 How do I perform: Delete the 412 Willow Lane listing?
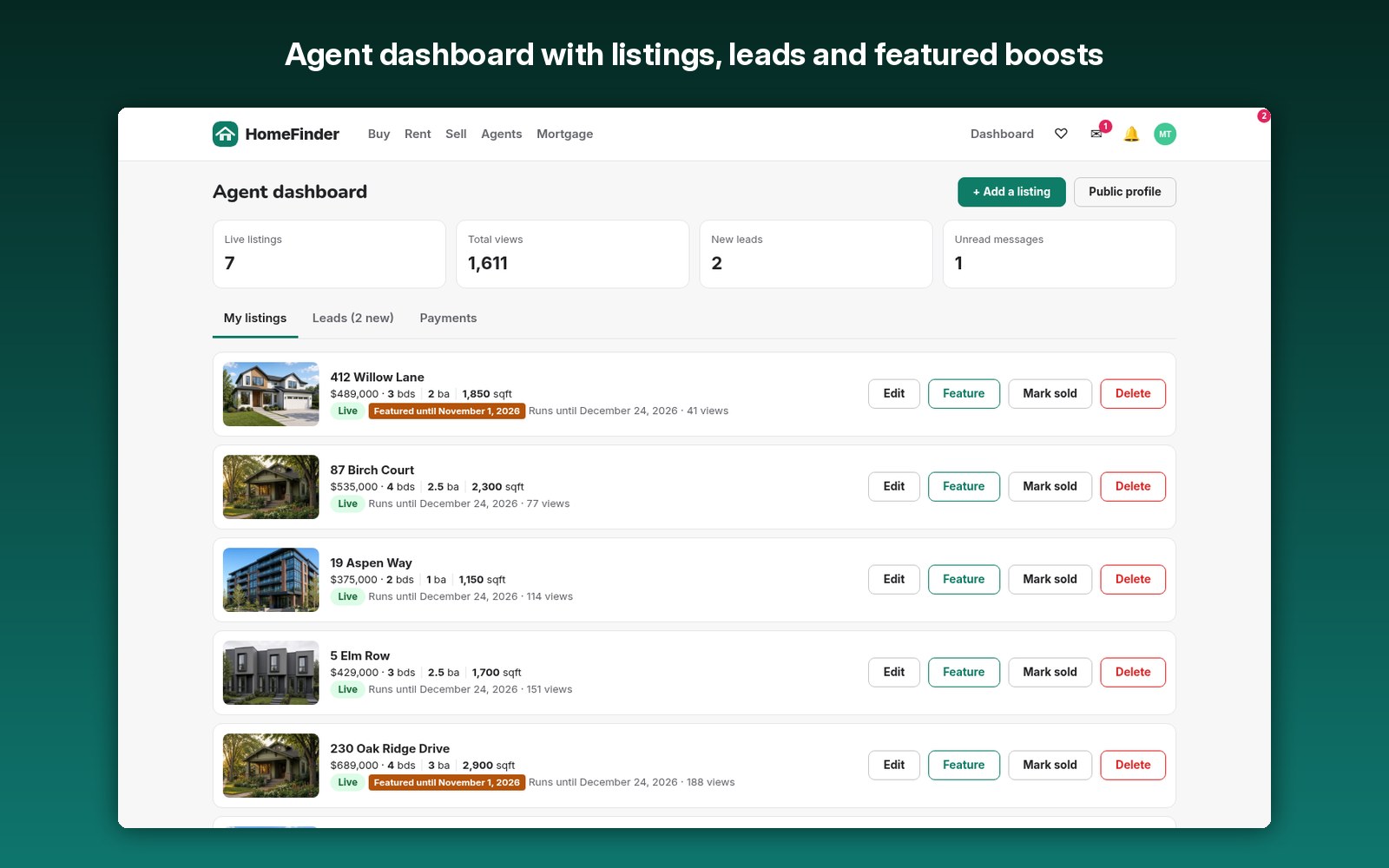(x=1133, y=393)
